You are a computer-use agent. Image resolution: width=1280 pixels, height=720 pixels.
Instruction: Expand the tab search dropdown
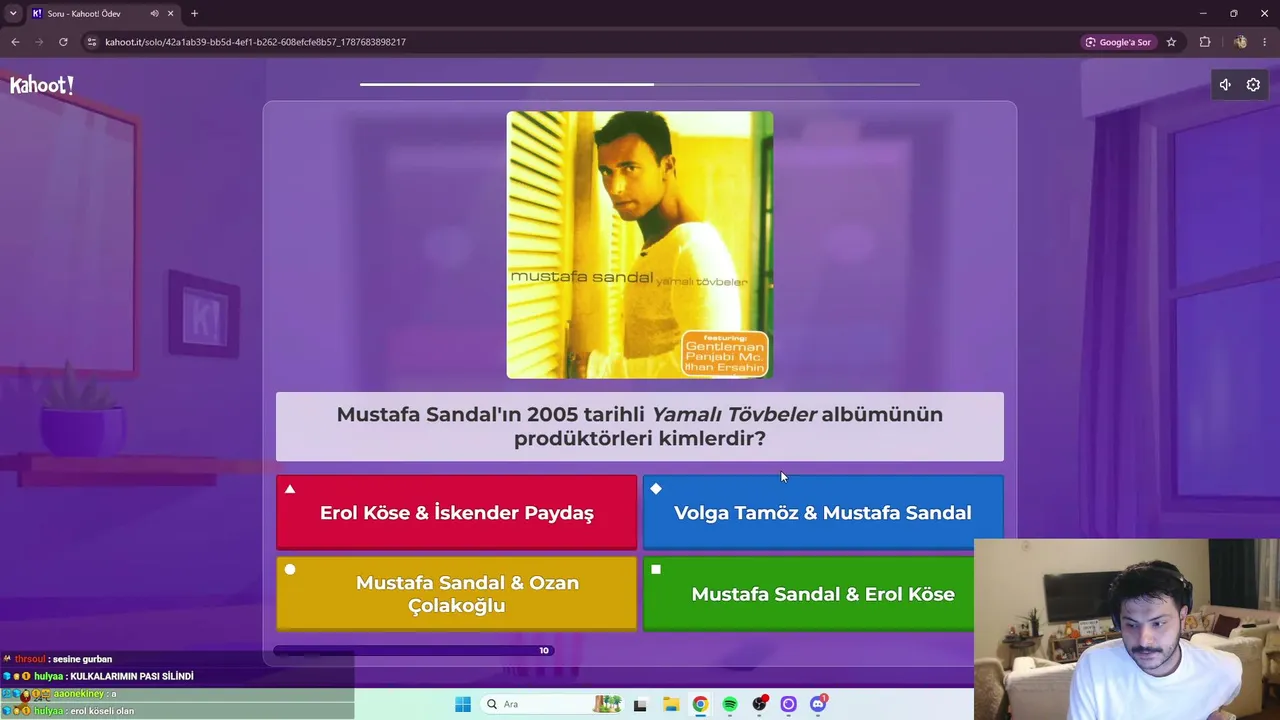[x=13, y=13]
